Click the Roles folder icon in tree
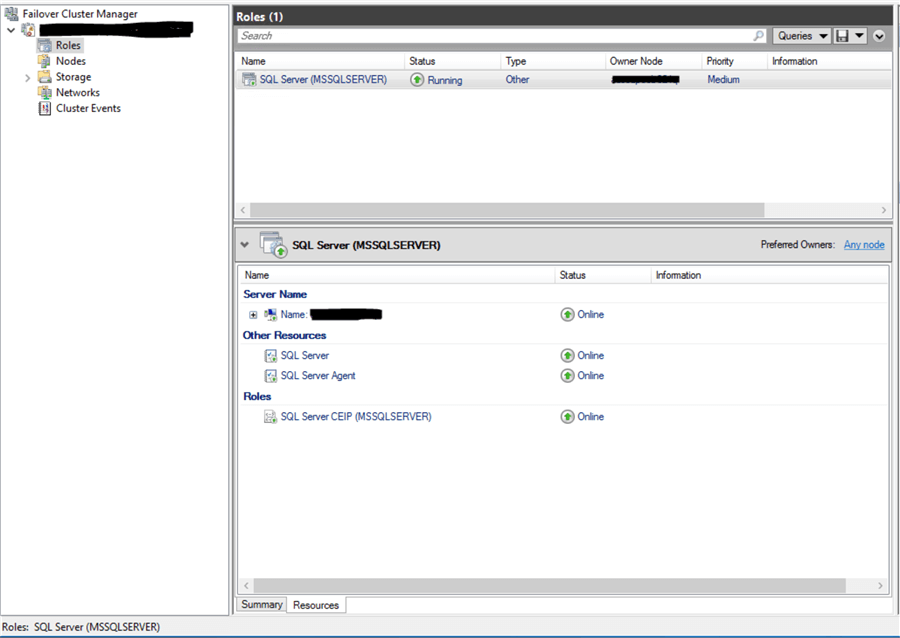 click(x=44, y=45)
